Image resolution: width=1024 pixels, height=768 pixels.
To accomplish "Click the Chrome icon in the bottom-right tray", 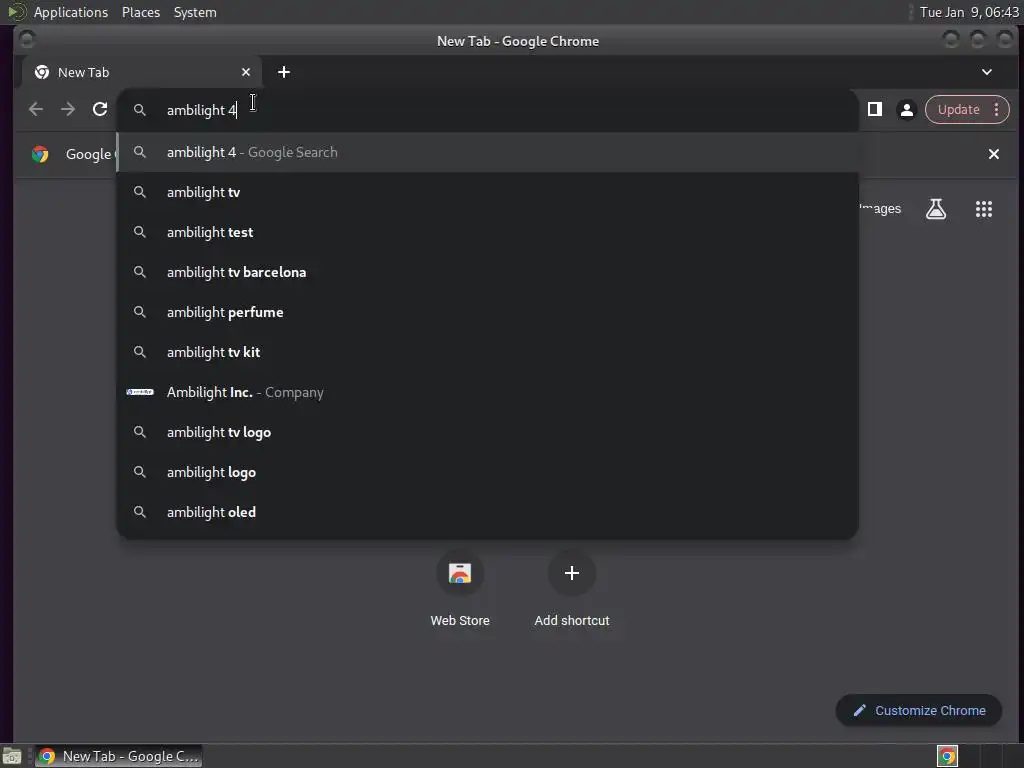I will 947,756.
